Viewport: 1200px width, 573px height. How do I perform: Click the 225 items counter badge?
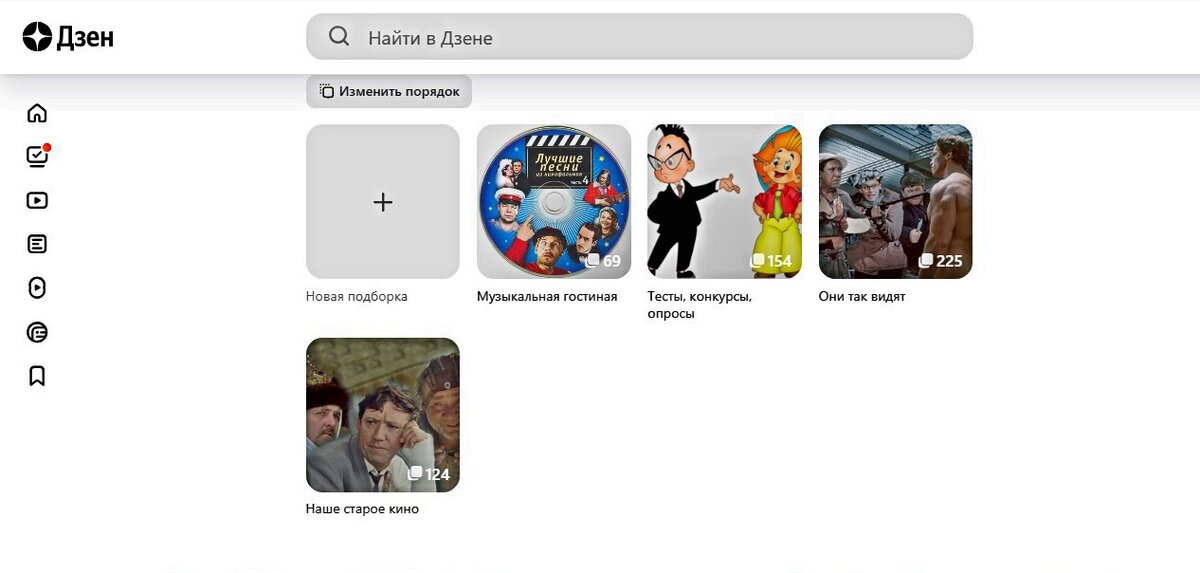coord(941,261)
